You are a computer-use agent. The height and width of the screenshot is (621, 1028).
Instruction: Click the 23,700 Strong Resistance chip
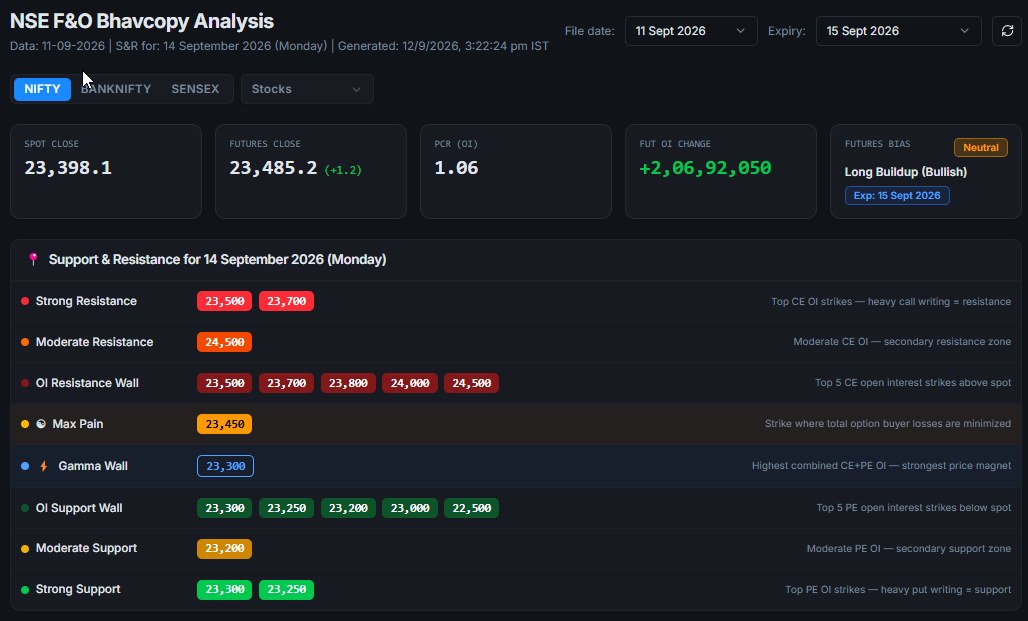pos(287,301)
